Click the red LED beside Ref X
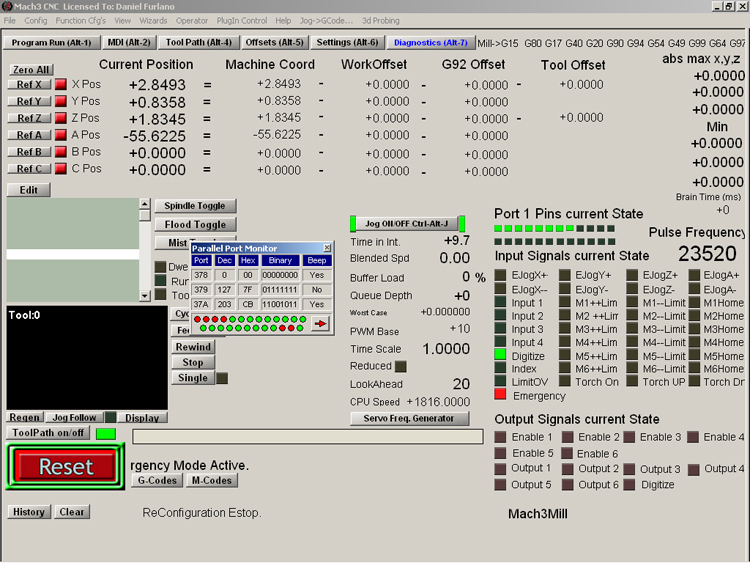The width and height of the screenshot is (750, 563). tap(61, 84)
